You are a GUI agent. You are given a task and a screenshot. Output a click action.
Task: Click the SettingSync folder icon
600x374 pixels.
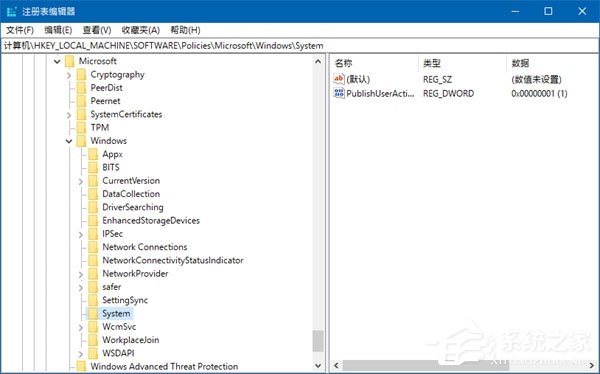click(93, 300)
